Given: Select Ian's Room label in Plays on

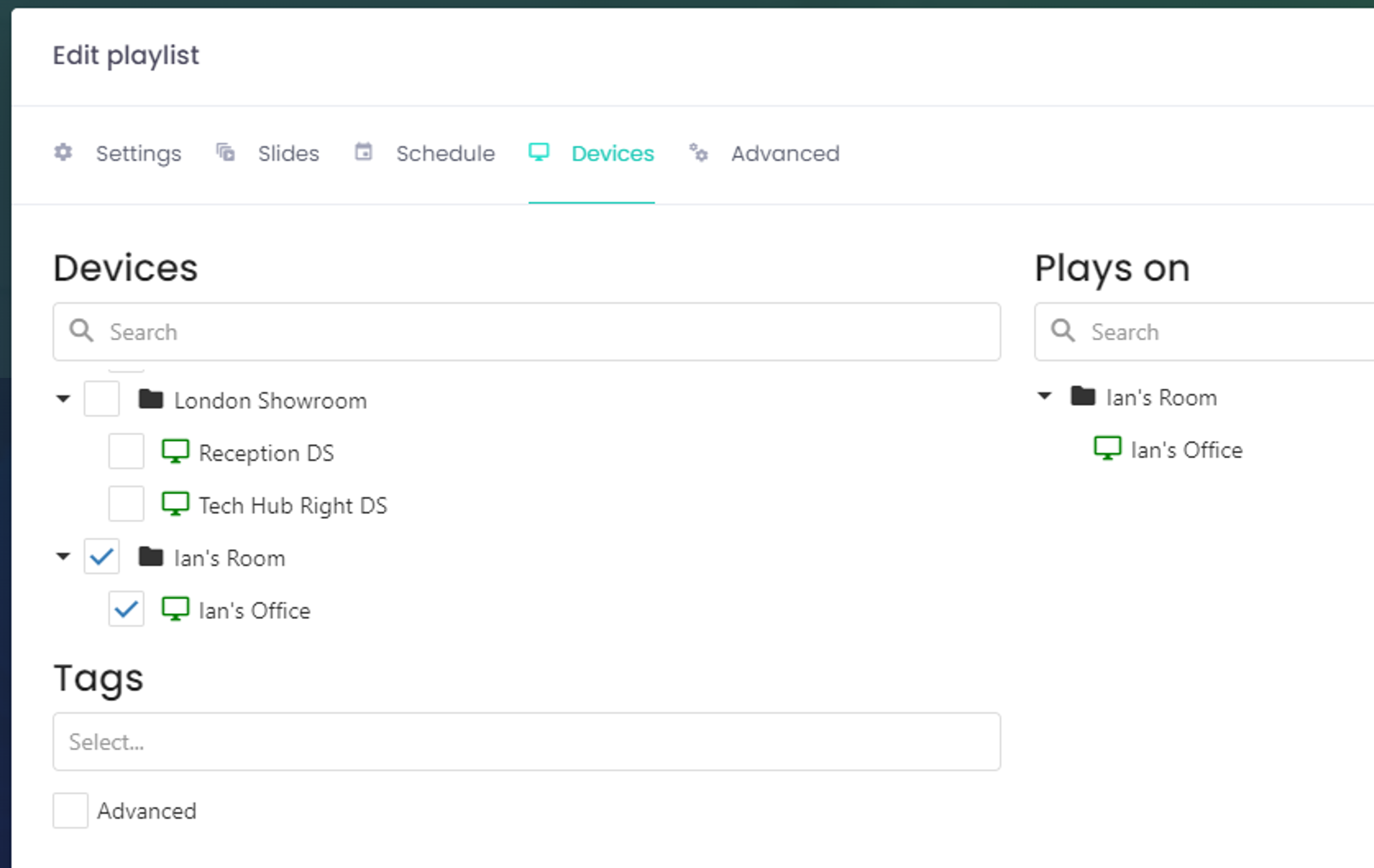Looking at the screenshot, I should 1161,398.
